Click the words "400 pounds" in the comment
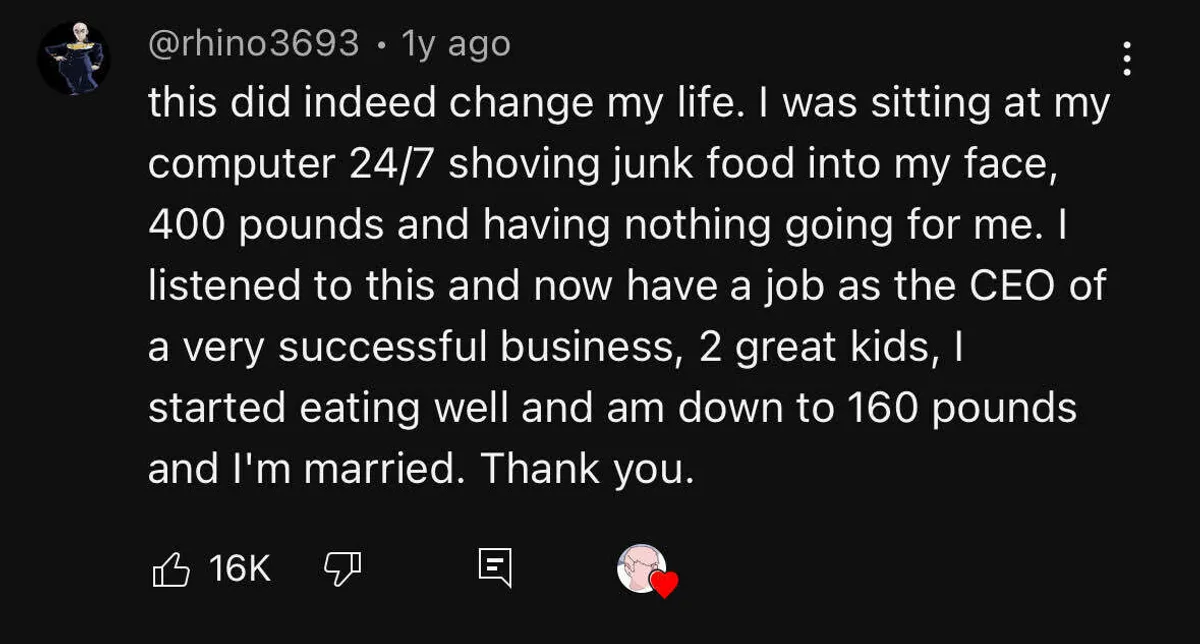 (x=265, y=226)
